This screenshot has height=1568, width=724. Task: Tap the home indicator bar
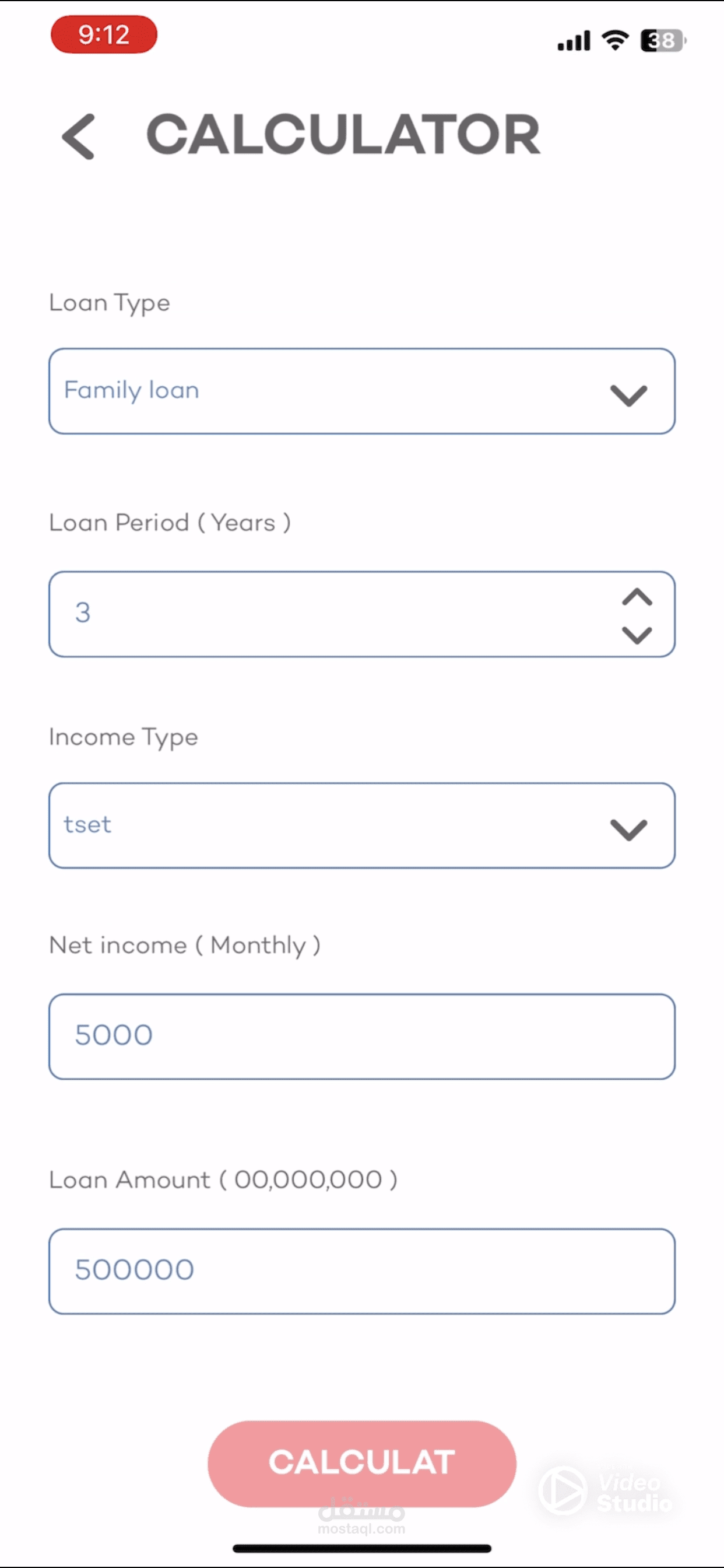[x=362, y=1549]
